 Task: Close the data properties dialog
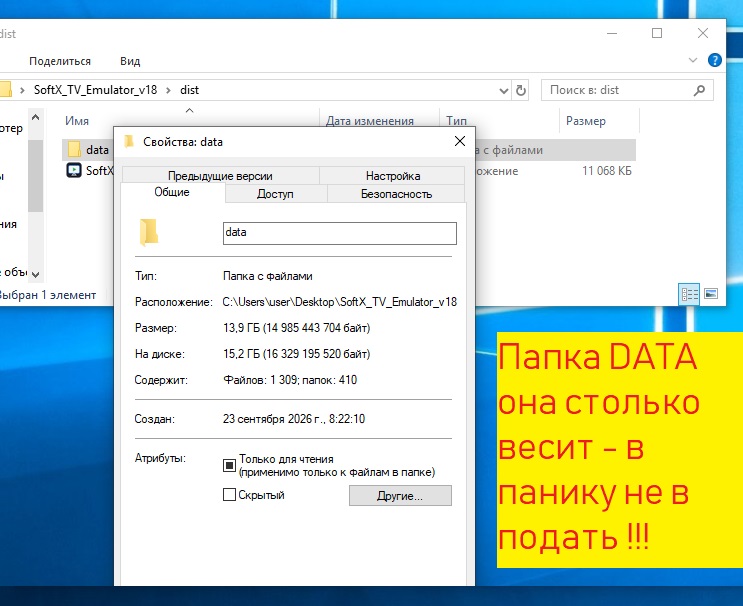[x=460, y=141]
